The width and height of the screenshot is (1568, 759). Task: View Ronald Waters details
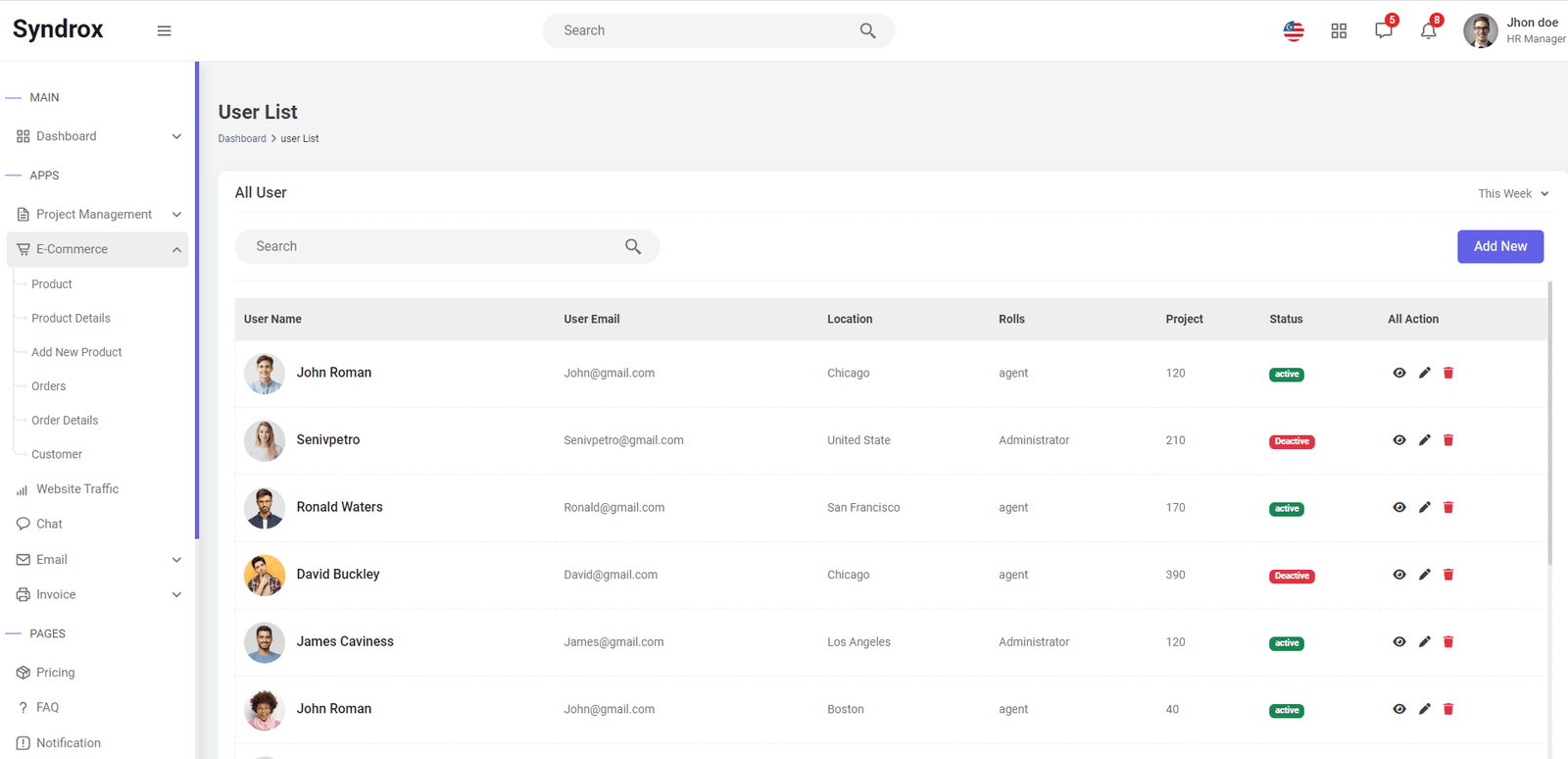point(1399,507)
